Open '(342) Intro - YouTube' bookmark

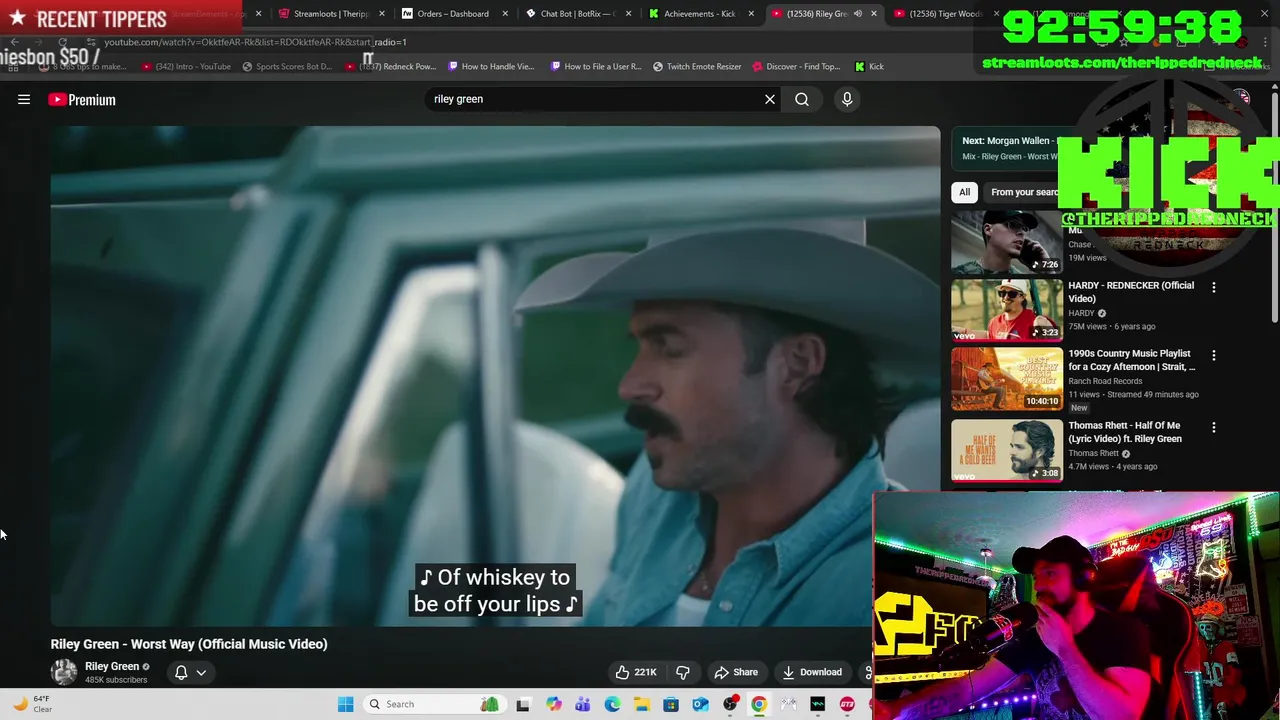pyautogui.click(x=186, y=67)
